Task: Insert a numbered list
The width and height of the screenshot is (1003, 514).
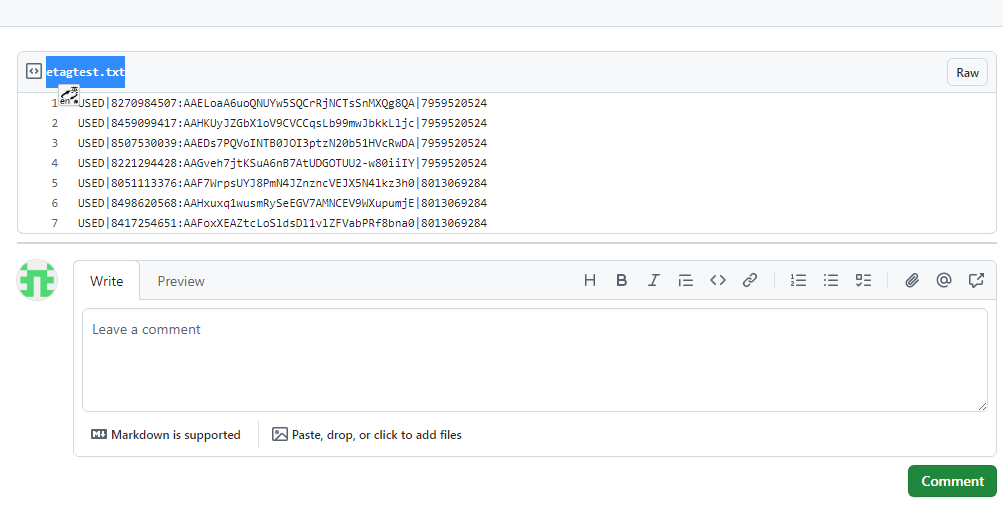Action: click(x=798, y=281)
